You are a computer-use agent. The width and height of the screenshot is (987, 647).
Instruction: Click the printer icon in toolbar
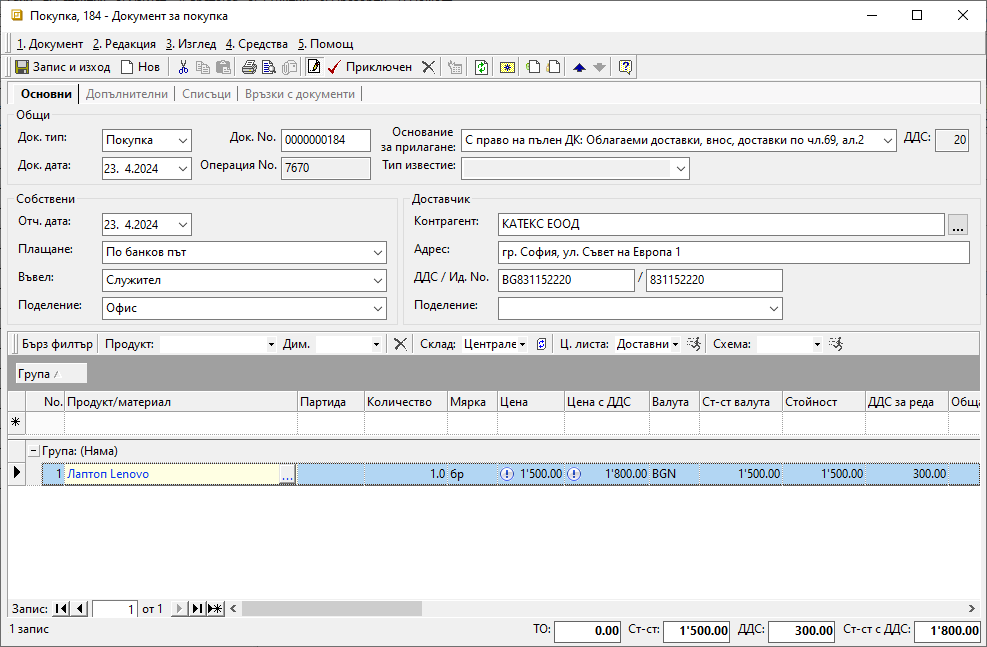249,67
